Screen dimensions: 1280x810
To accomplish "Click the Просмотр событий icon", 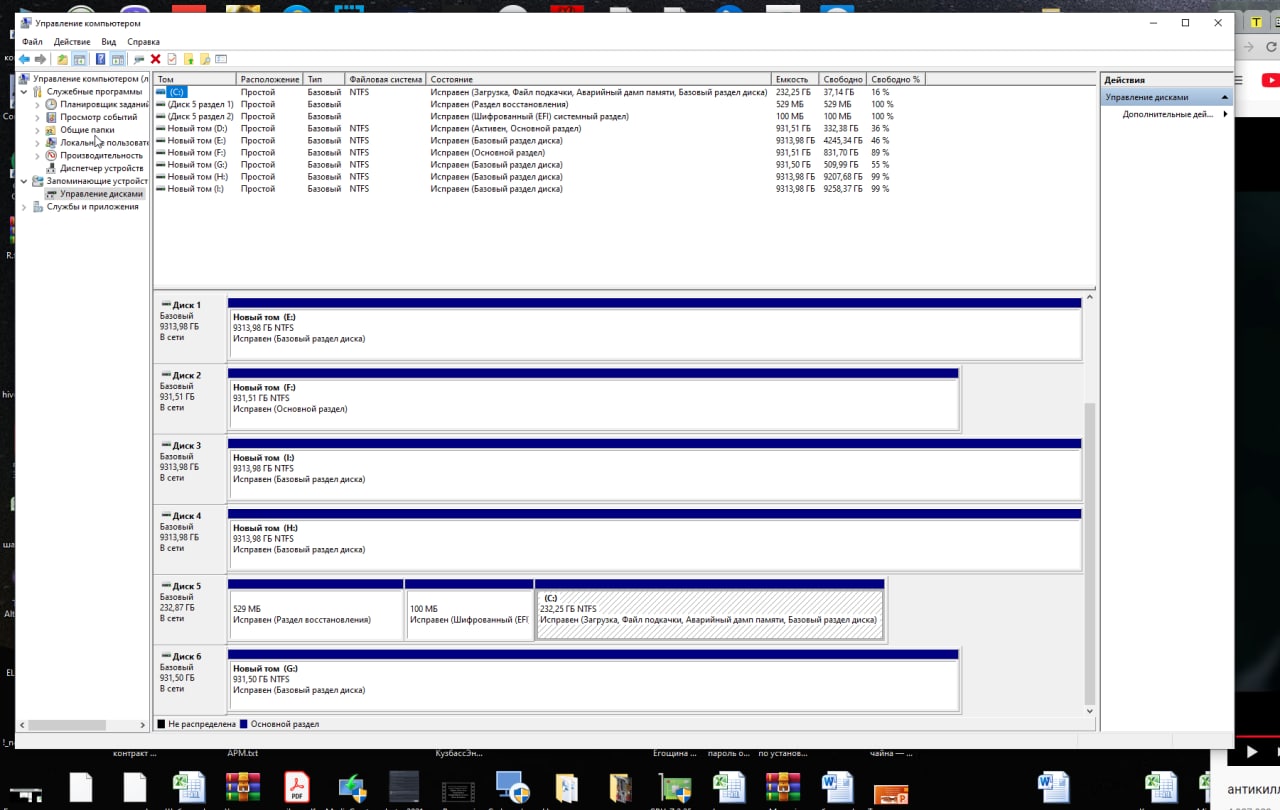I will click(x=51, y=117).
